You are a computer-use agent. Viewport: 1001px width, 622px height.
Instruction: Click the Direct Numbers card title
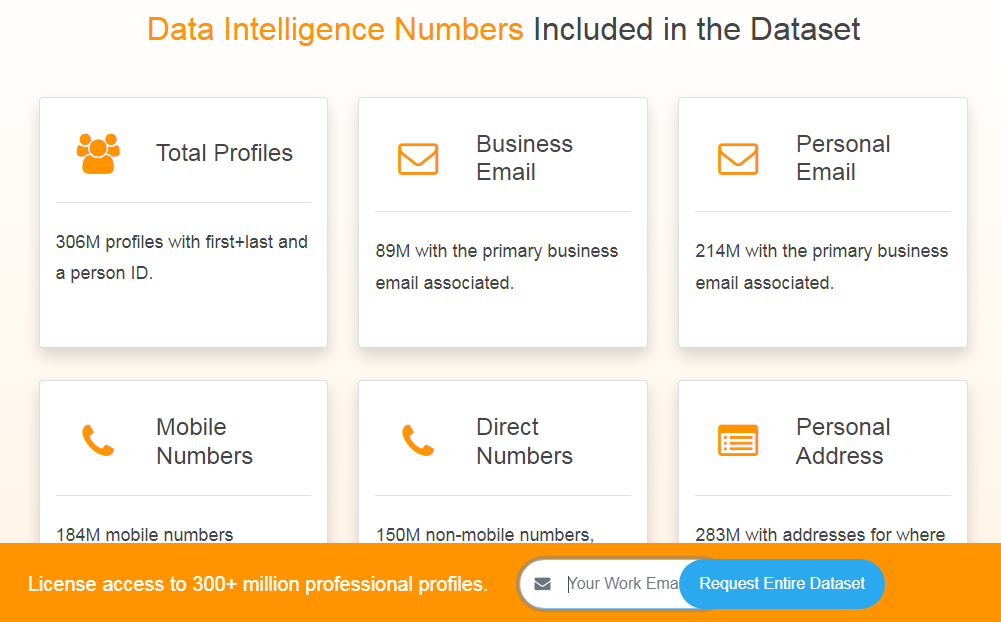(x=524, y=441)
